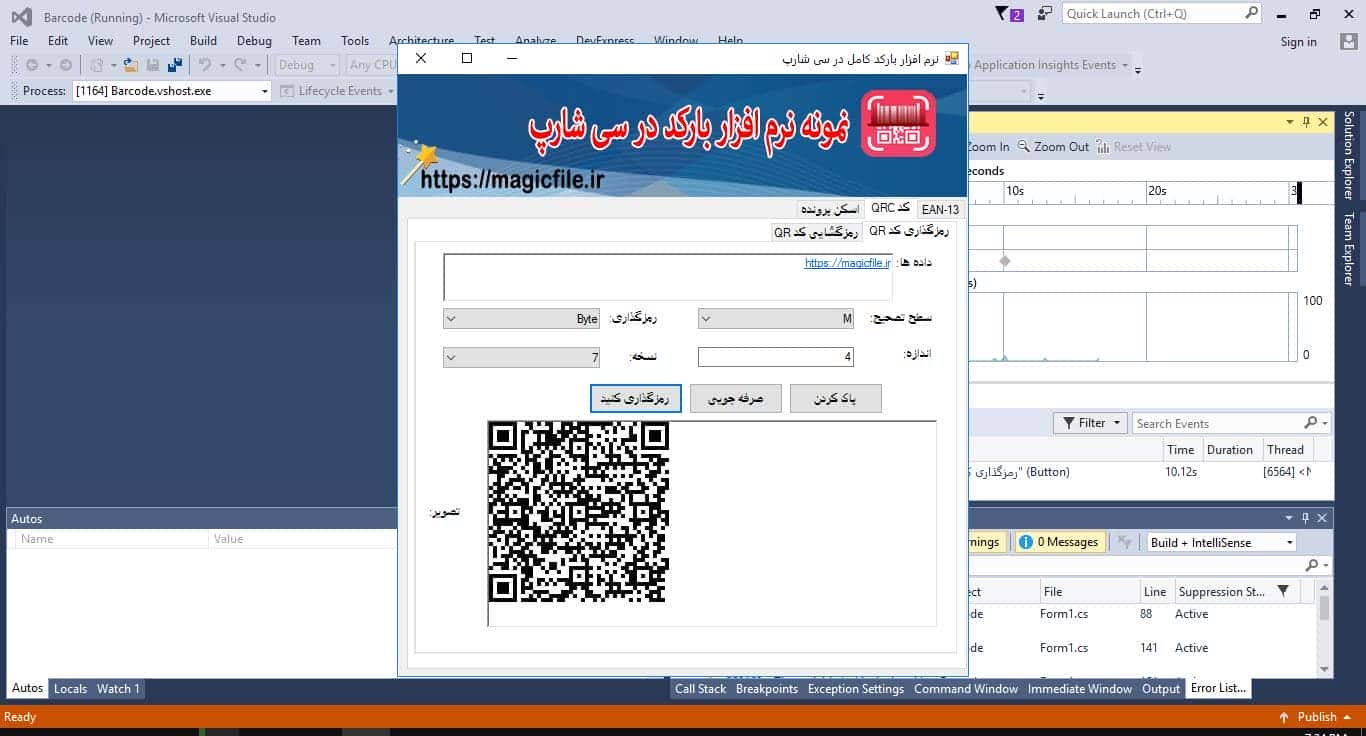Open the Build menu
This screenshot has height=736, width=1366.
pos(203,41)
